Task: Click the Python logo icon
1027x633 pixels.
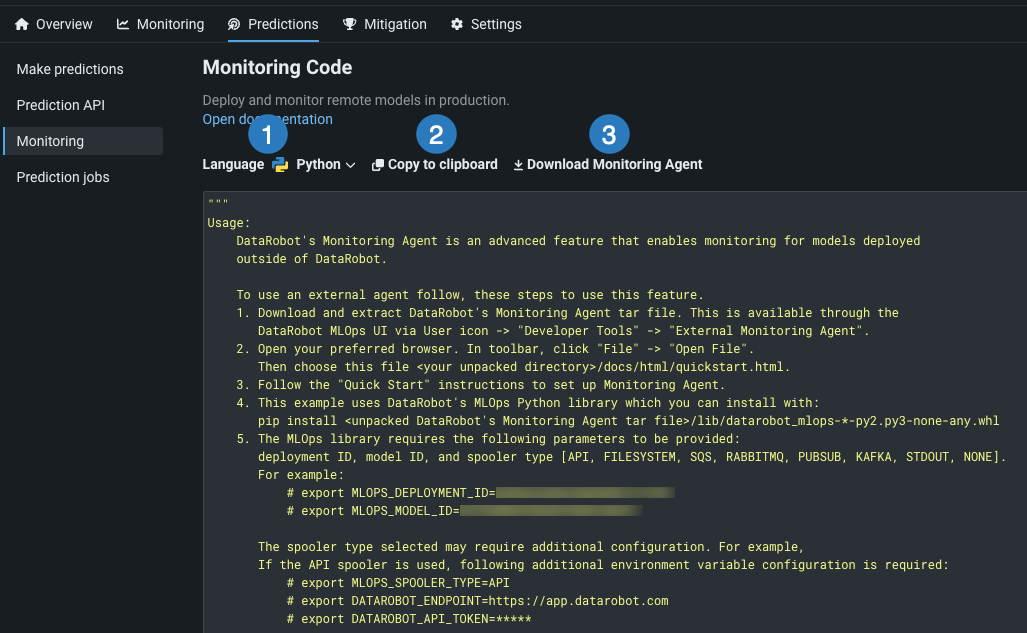Action: pos(280,165)
